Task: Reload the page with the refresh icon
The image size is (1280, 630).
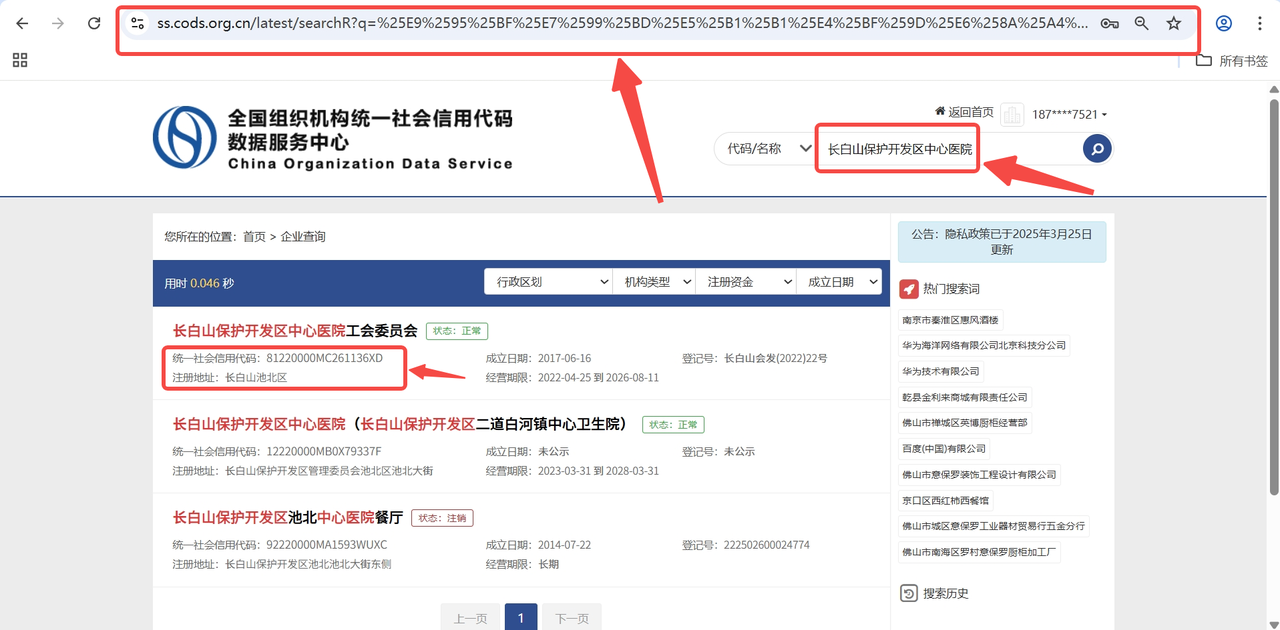Action: click(x=94, y=23)
